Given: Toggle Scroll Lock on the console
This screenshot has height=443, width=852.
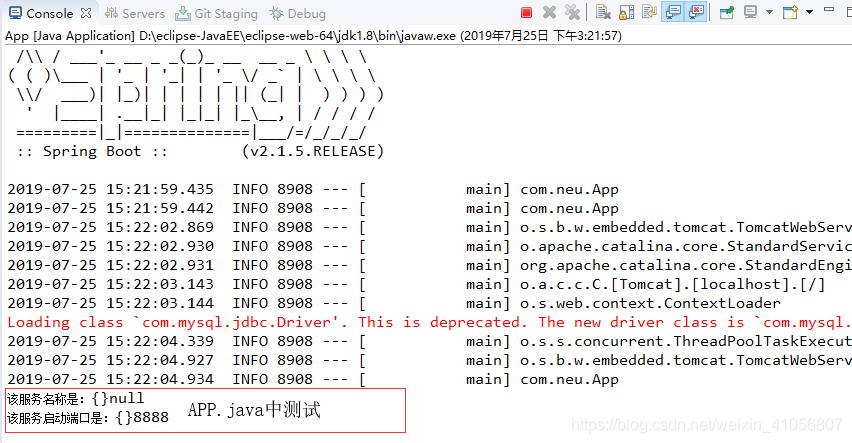Looking at the screenshot, I should [x=626, y=13].
